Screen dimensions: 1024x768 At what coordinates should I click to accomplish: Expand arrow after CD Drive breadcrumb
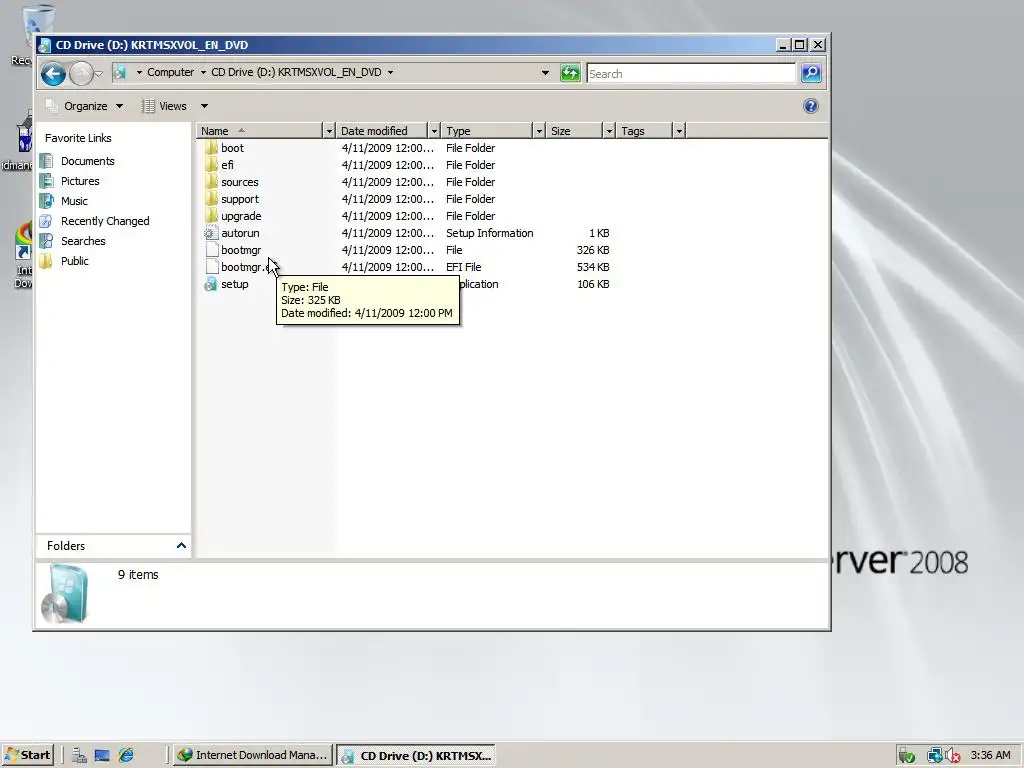pyautogui.click(x=391, y=72)
